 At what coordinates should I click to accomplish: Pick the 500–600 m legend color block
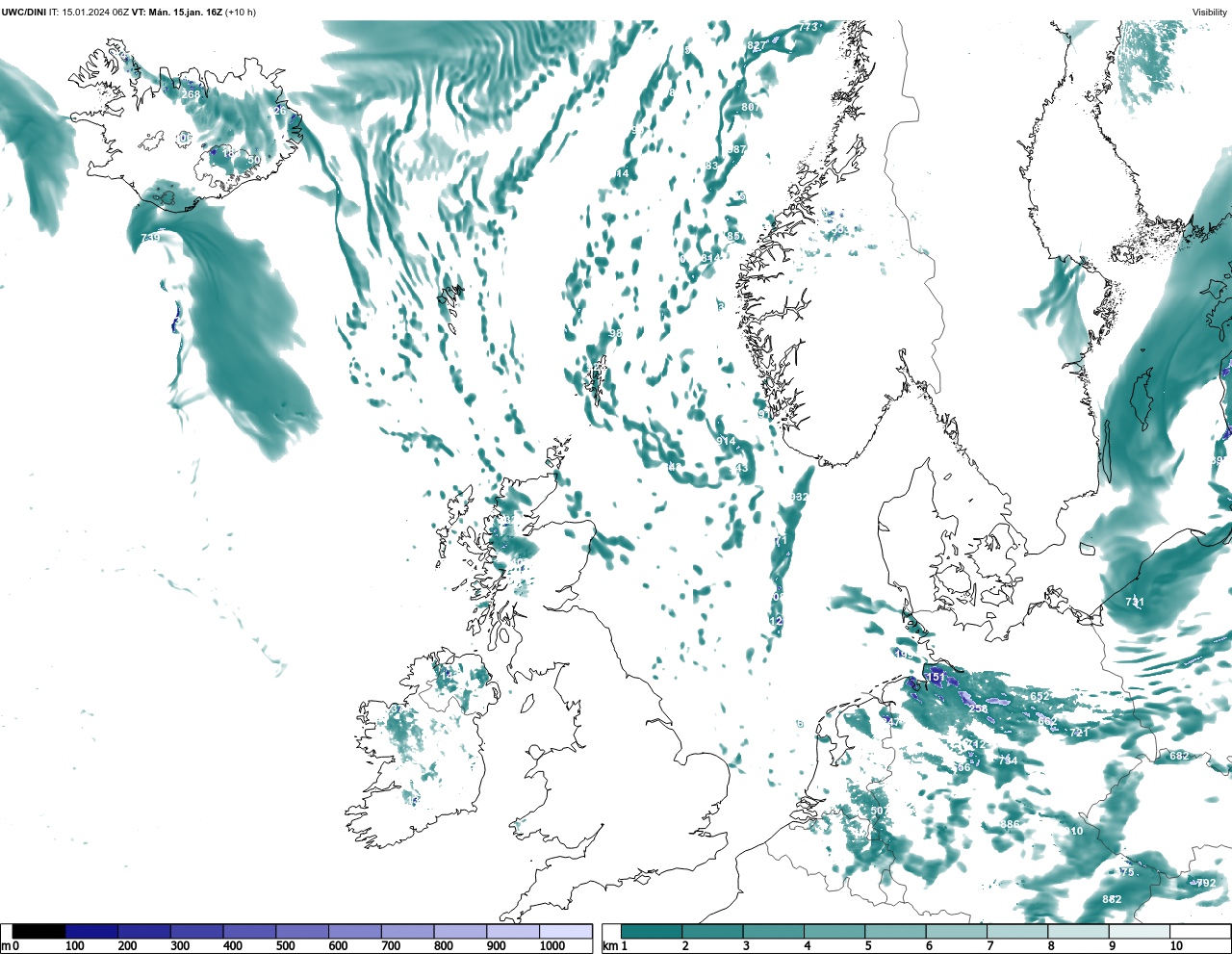[302, 931]
